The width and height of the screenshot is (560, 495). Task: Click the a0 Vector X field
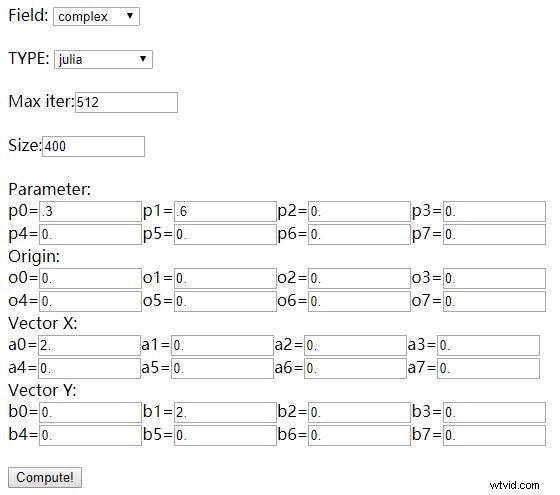tap(89, 345)
